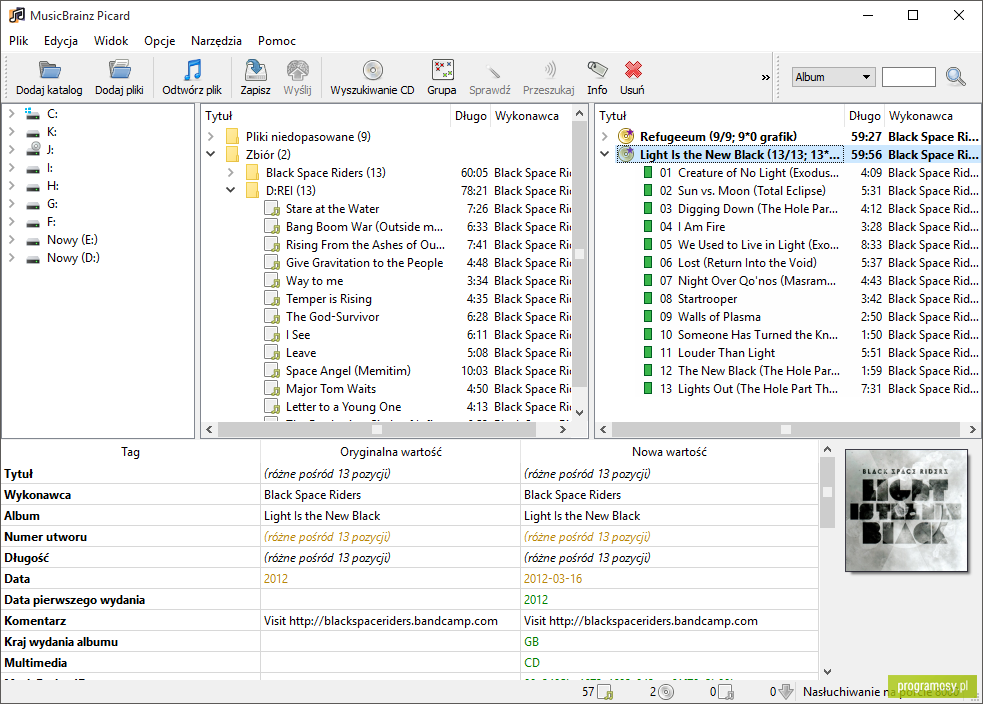Open the Info tag icon
This screenshot has width=983, height=704.
(x=597, y=70)
